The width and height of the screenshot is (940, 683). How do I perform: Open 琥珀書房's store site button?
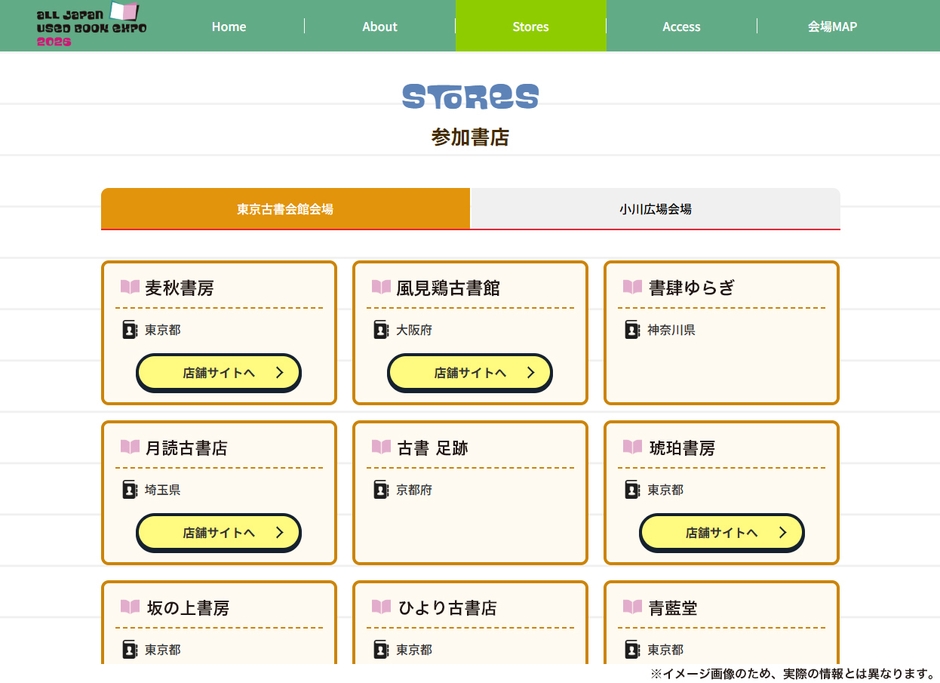click(x=721, y=532)
